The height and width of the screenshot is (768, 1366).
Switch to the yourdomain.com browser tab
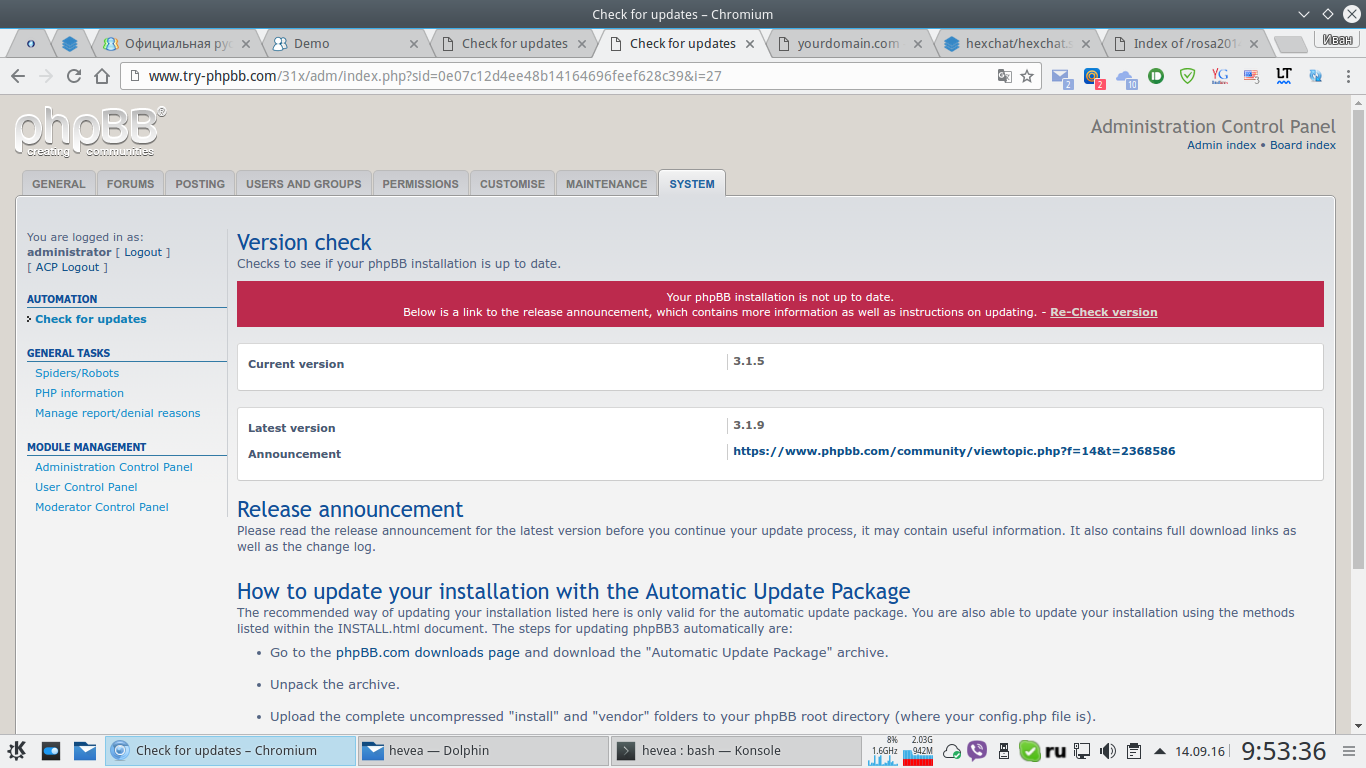[x=848, y=44]
